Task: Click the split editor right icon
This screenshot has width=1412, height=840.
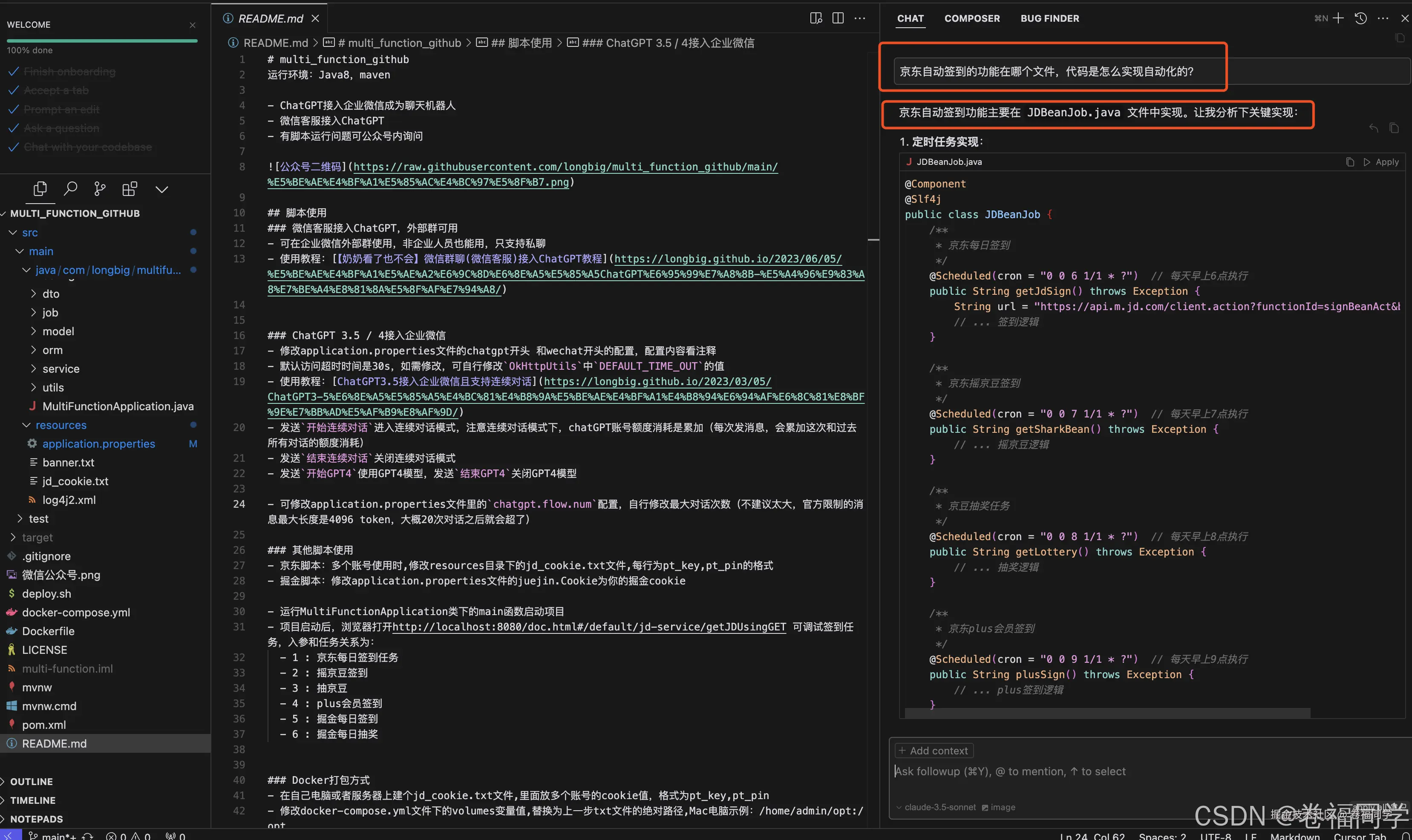Action: (838, 18)
